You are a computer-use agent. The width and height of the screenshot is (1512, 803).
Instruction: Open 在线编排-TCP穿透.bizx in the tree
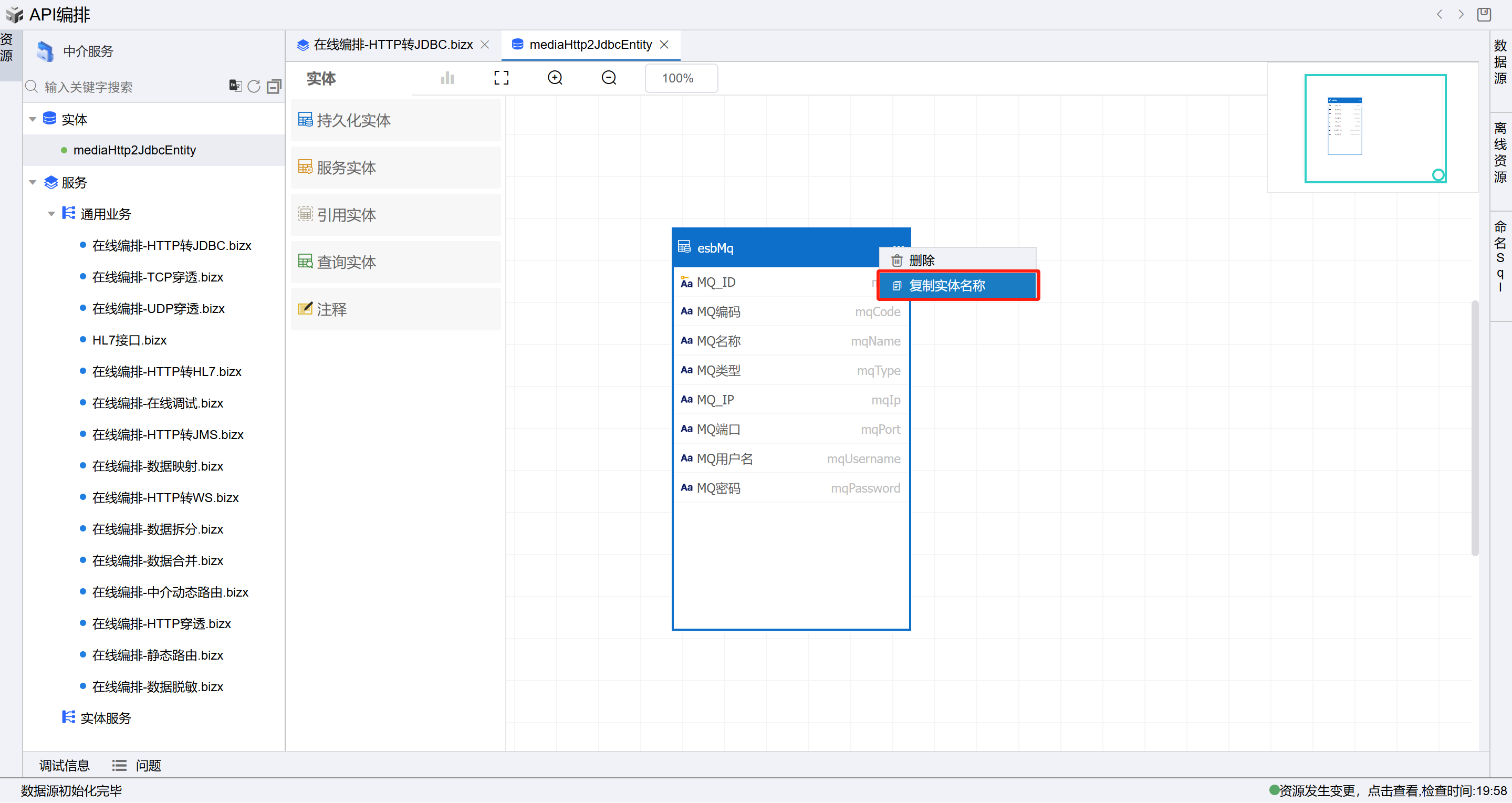click(158, 277)
